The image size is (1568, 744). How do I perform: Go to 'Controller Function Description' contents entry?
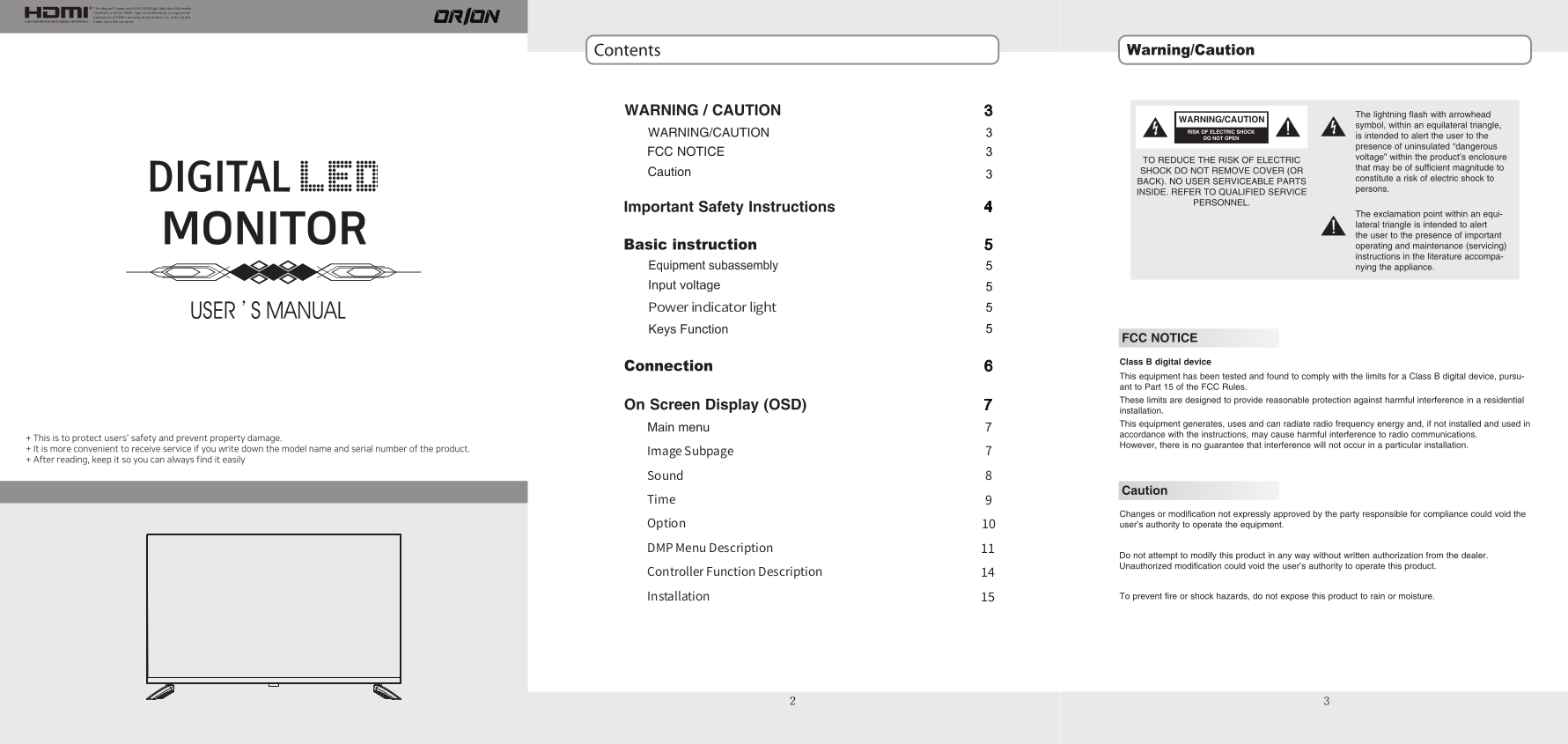coord(734,571)
